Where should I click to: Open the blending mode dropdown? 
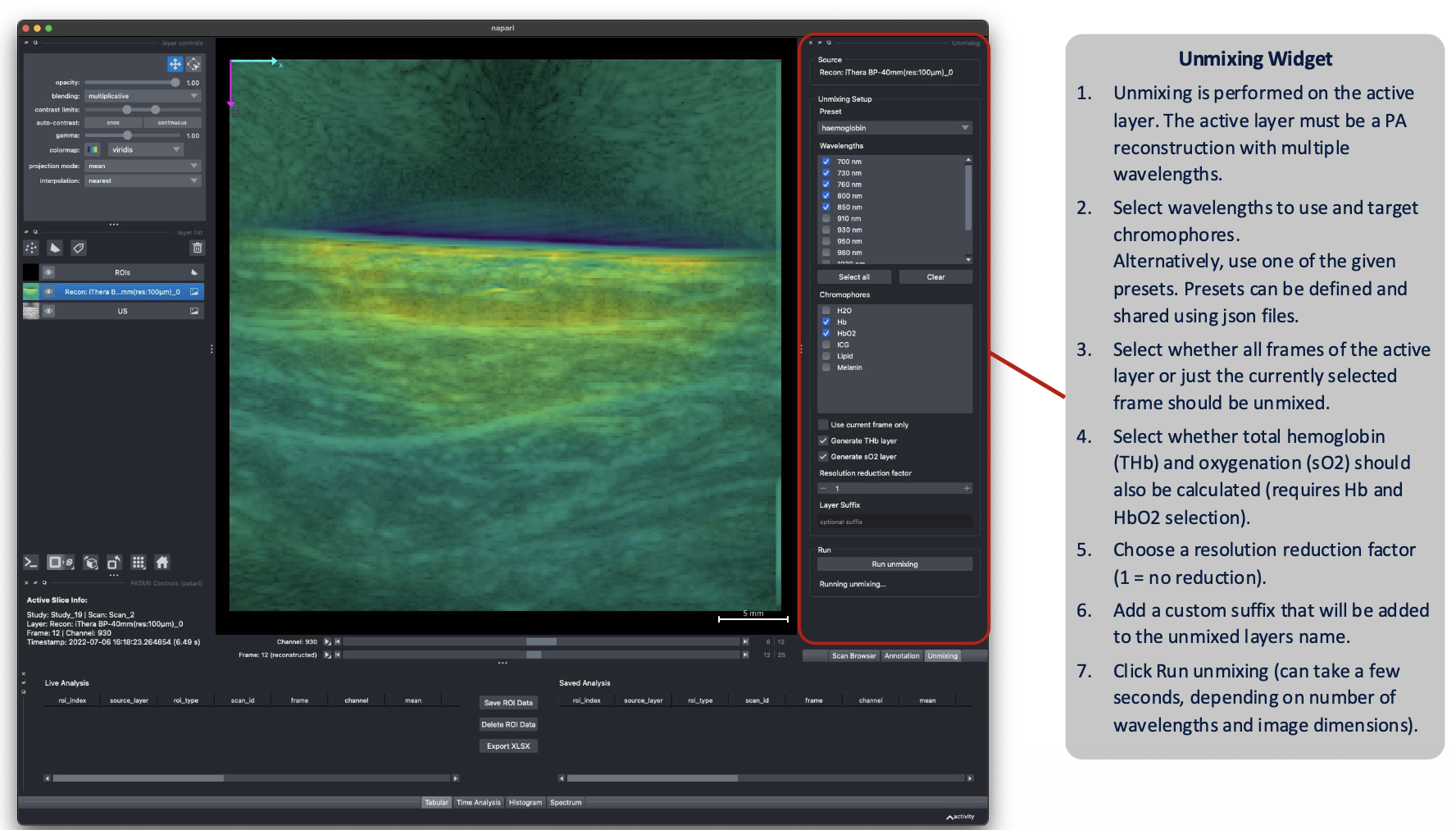143,96
